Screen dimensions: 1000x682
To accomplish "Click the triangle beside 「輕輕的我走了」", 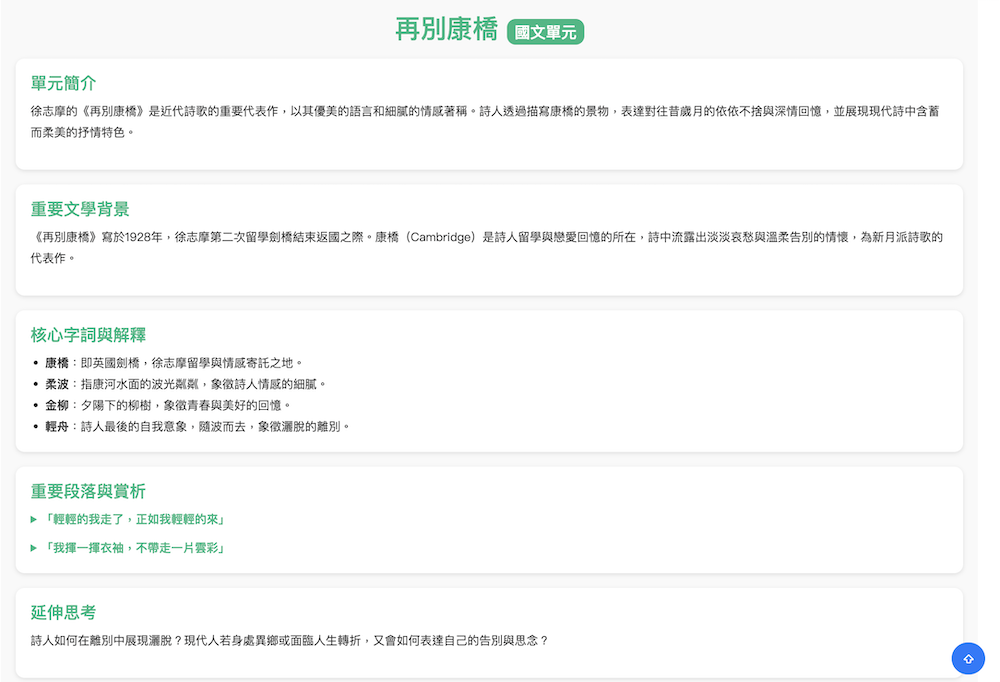I will pyautogui.click(x=35, y=520).
